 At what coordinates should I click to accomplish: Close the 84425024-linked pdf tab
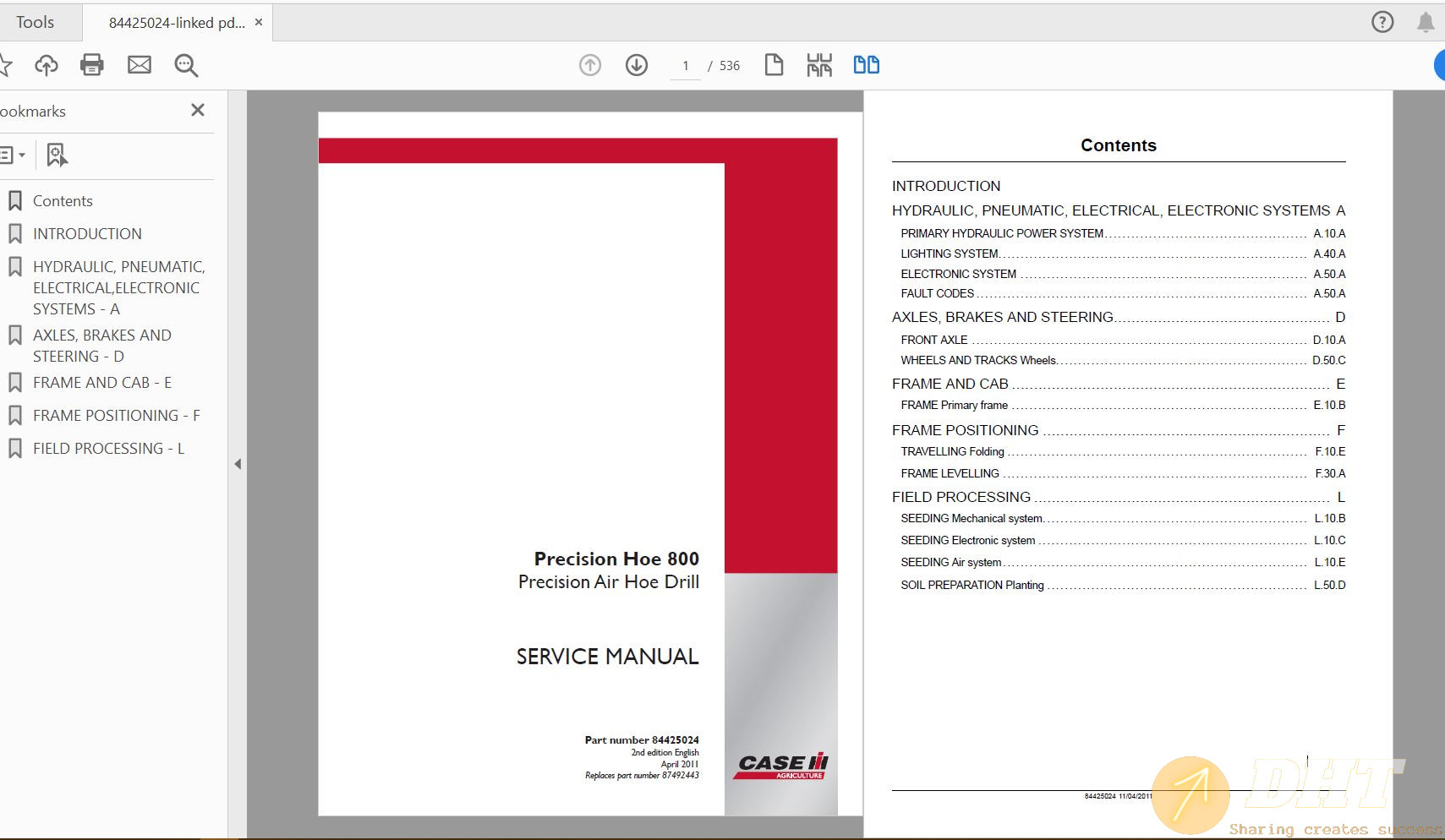click(x=259, y=23)
